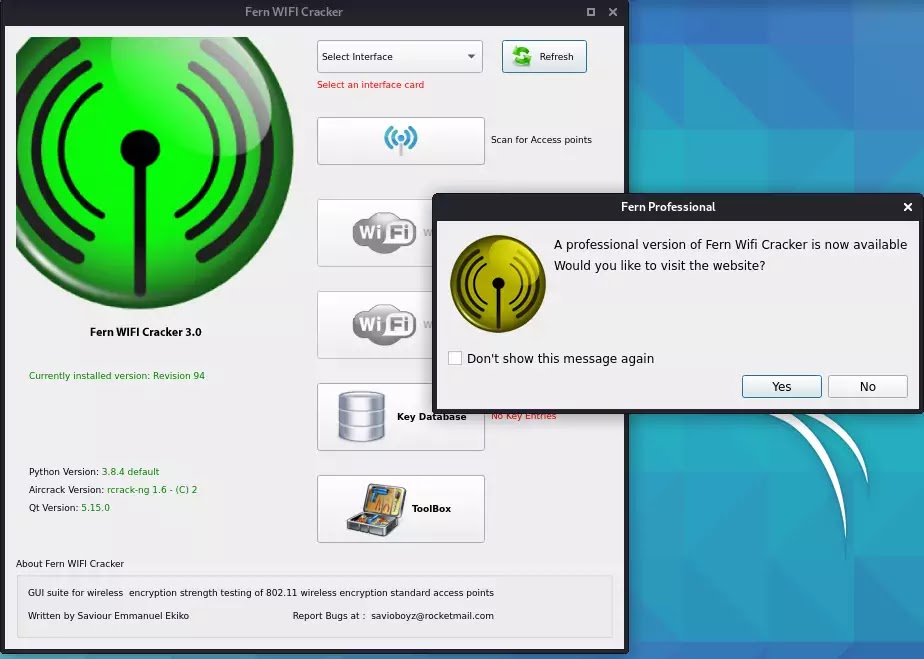Click the Aircrack Version text
This screenshot has width=924, height=659.
coord(113,489)
